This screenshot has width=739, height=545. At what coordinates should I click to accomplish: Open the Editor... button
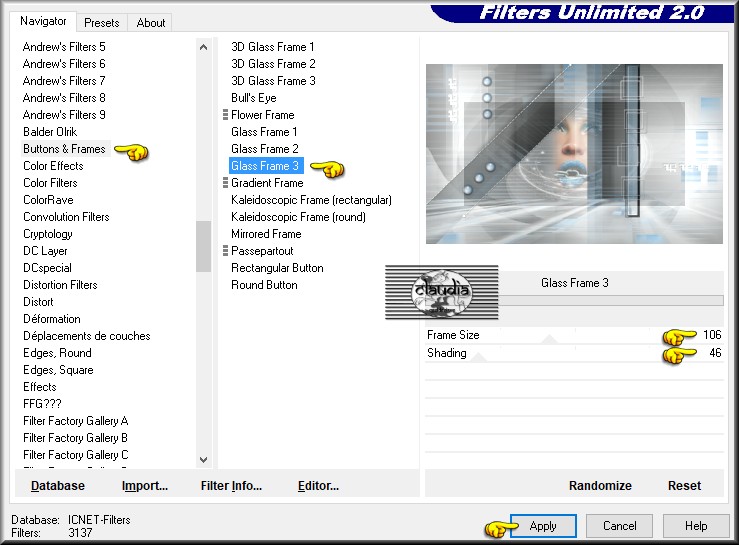tap(318, 486)
